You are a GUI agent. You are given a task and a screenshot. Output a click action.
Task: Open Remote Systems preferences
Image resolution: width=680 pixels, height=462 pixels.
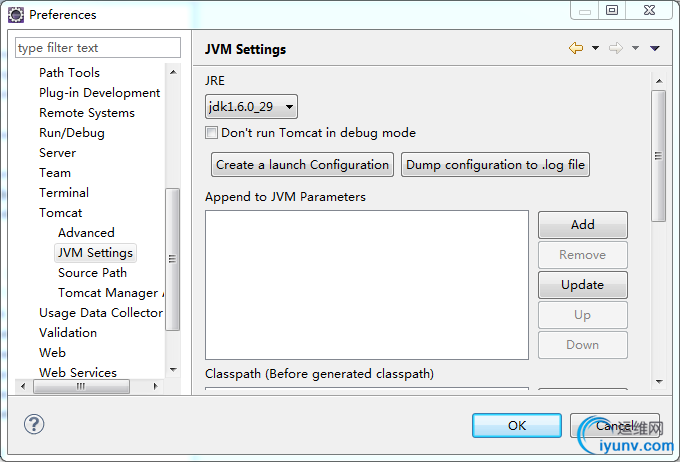pyautogui.click(x=87, y=113)
